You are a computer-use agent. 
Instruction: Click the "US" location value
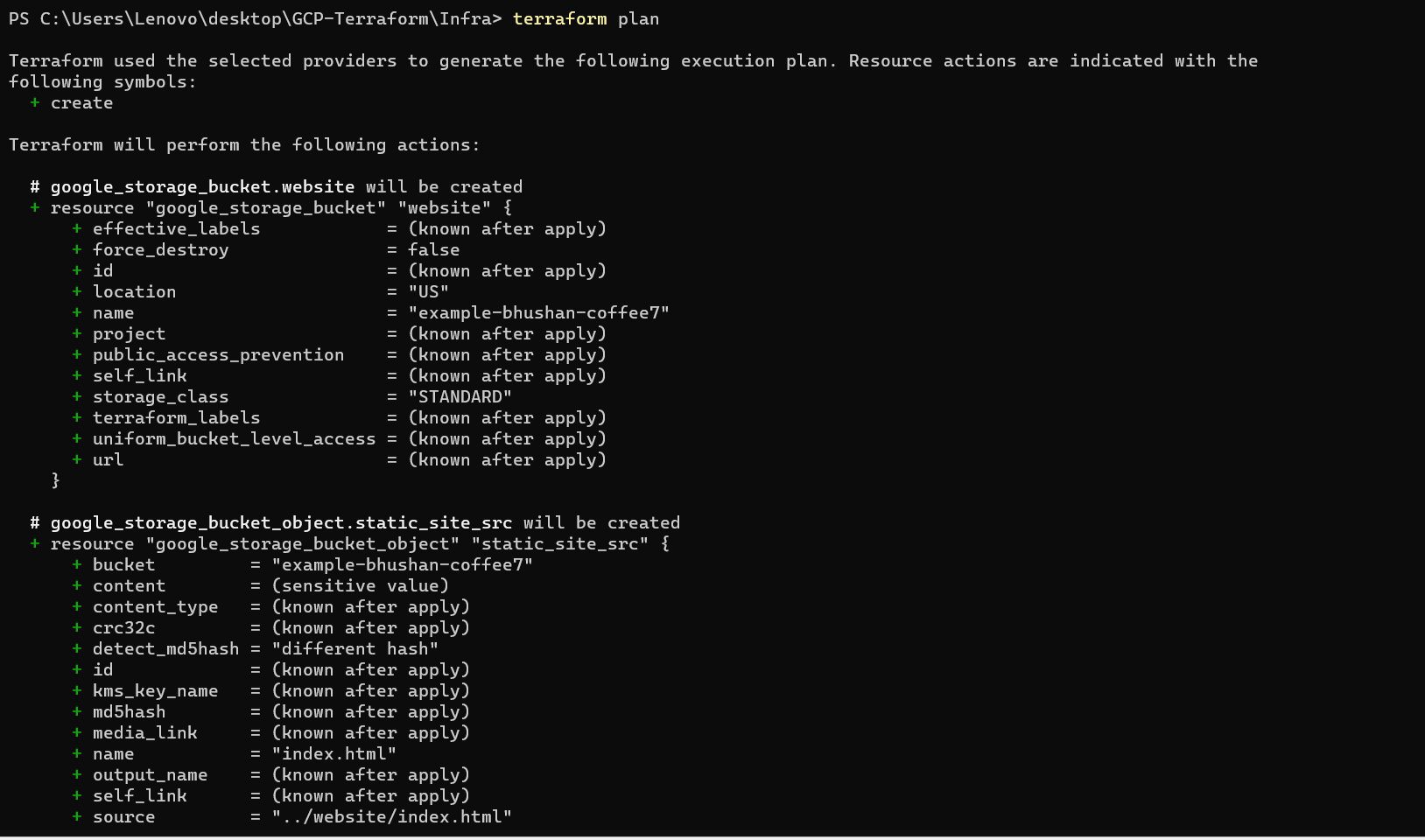tap(428, 292)
